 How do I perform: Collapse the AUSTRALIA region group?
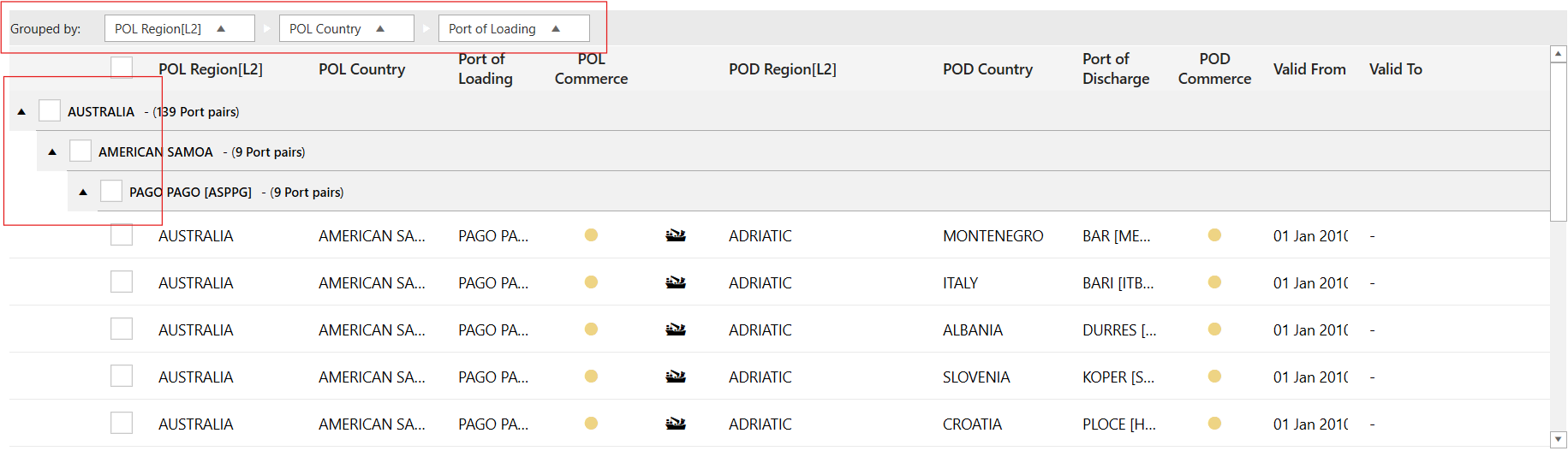click(21, 111)
